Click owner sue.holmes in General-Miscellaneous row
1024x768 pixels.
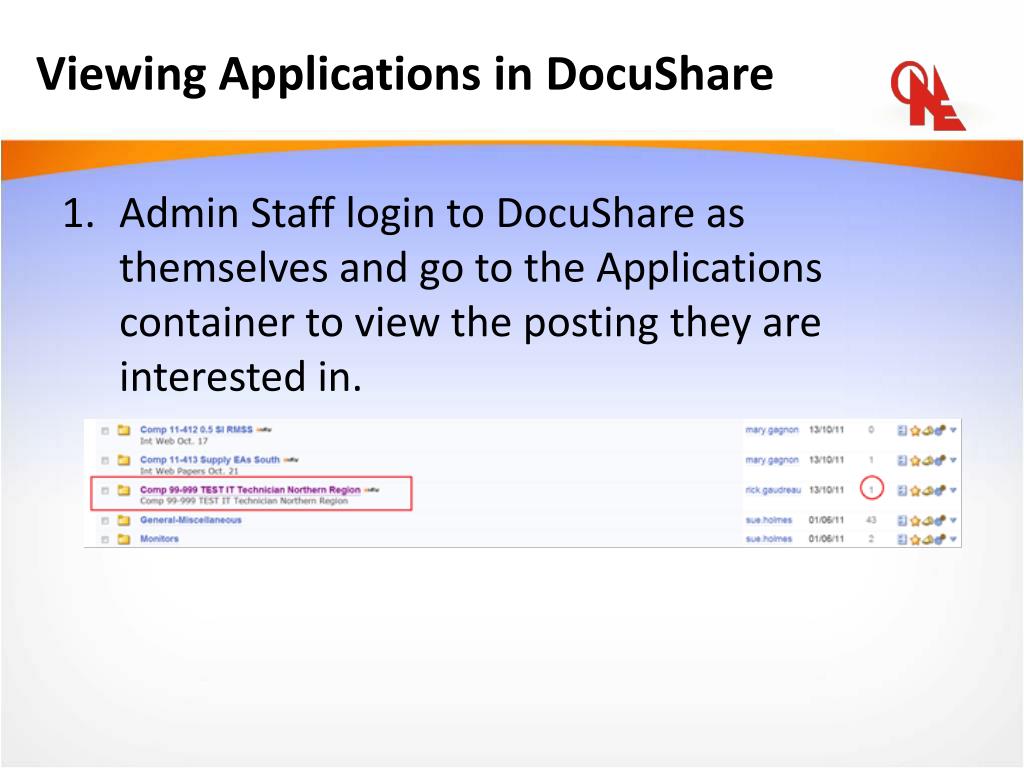coord(769,520)
